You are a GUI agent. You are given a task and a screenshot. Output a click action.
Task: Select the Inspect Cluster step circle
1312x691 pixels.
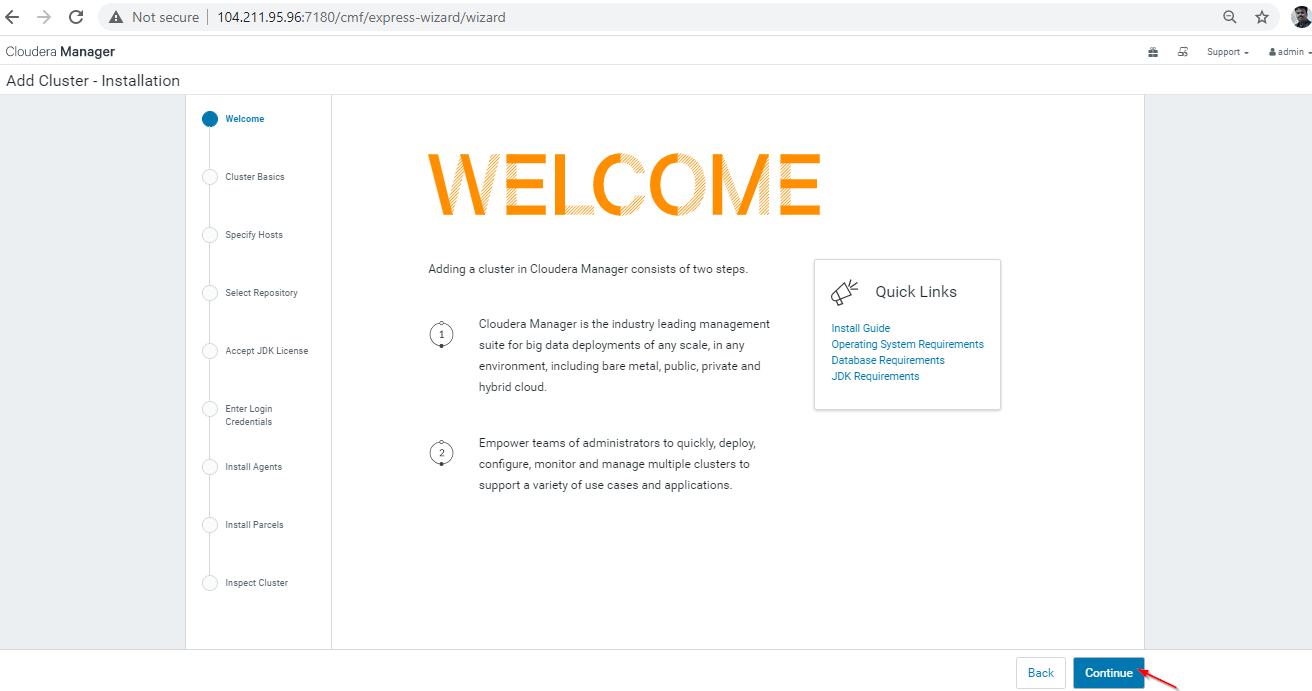(210, 583)
